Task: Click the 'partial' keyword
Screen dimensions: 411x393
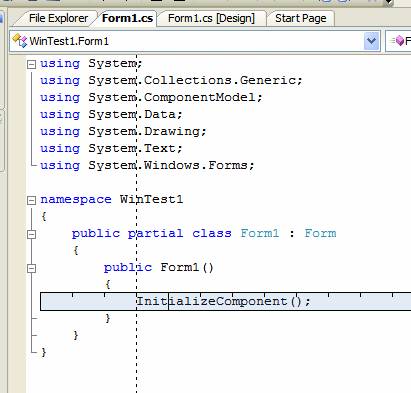Action: point(156,233)
